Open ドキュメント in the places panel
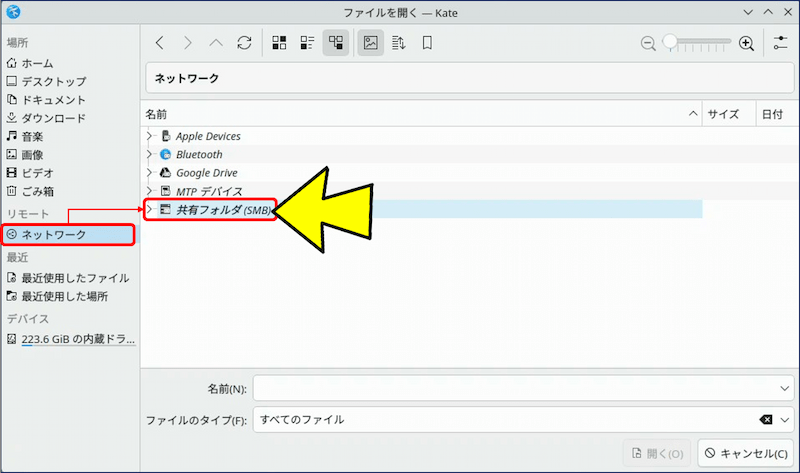 (69, 99)
